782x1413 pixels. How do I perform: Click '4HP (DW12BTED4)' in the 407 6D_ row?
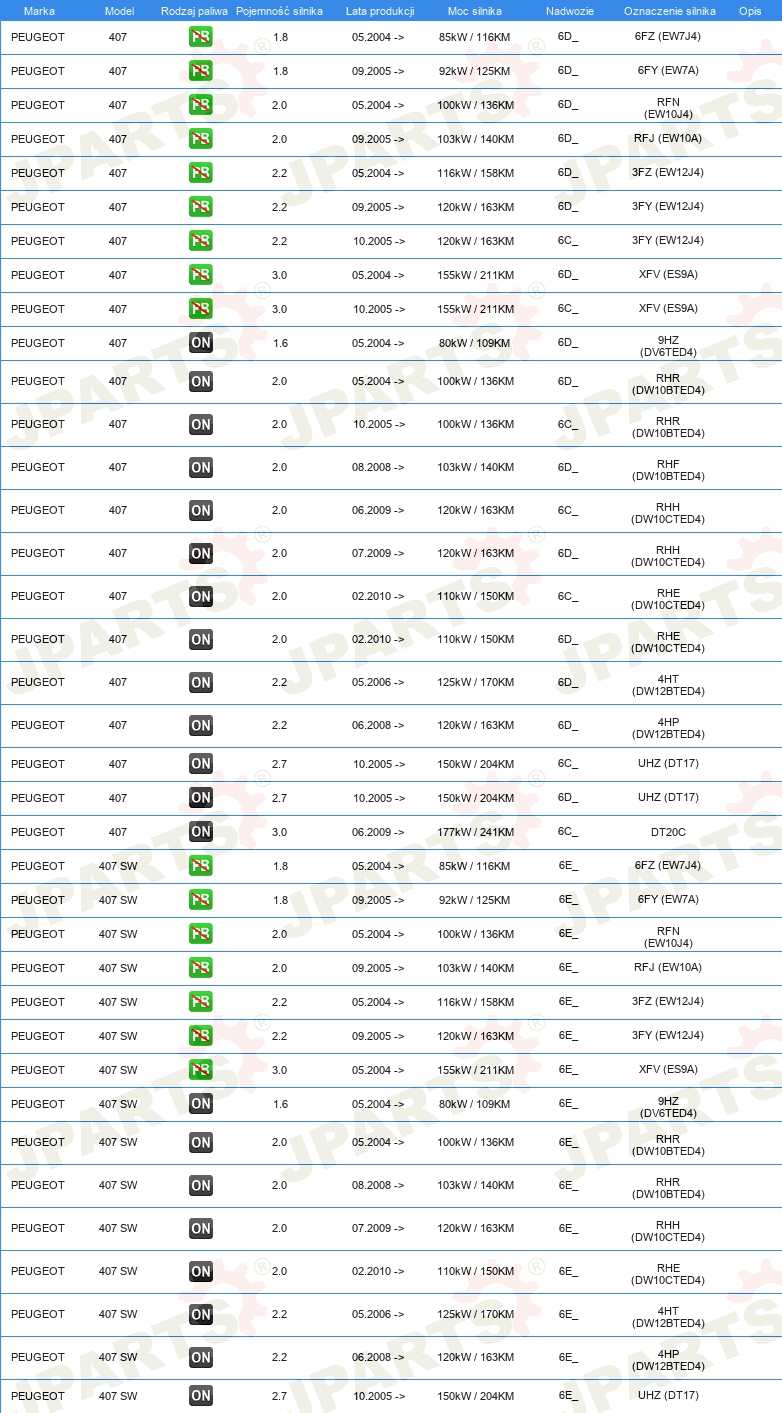click(668, 729)
